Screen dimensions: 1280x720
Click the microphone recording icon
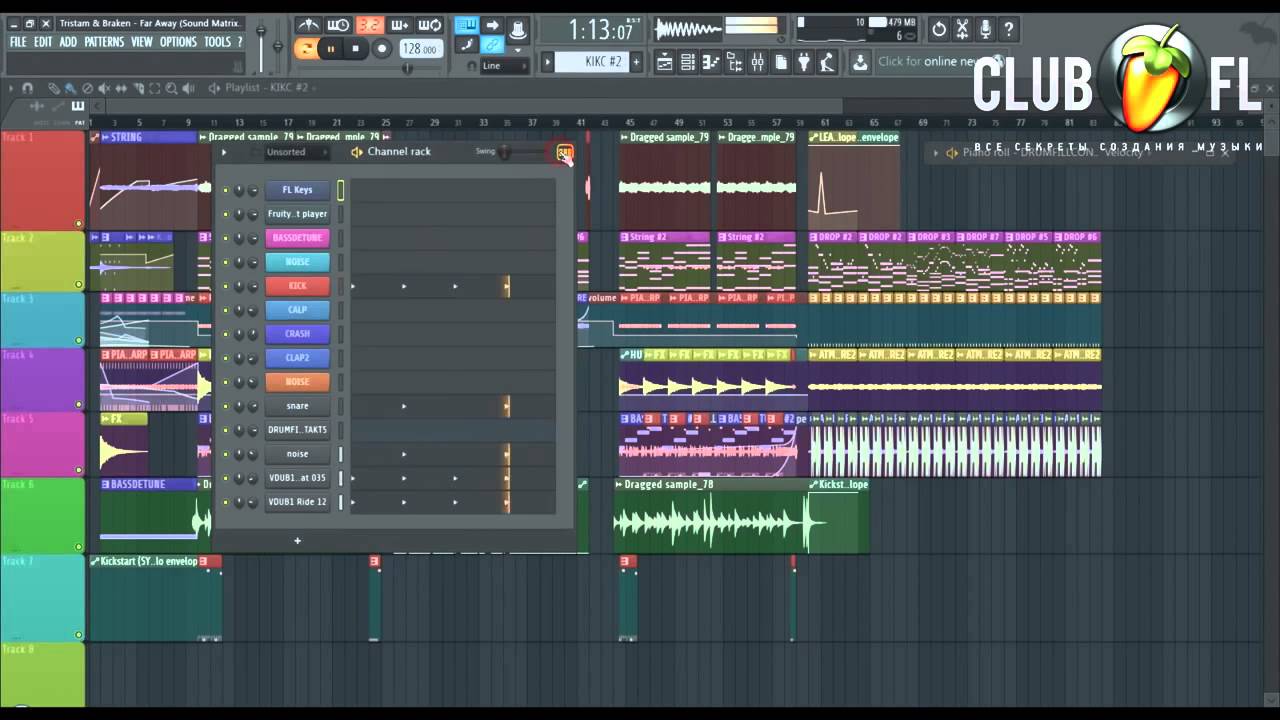[985, 29]
